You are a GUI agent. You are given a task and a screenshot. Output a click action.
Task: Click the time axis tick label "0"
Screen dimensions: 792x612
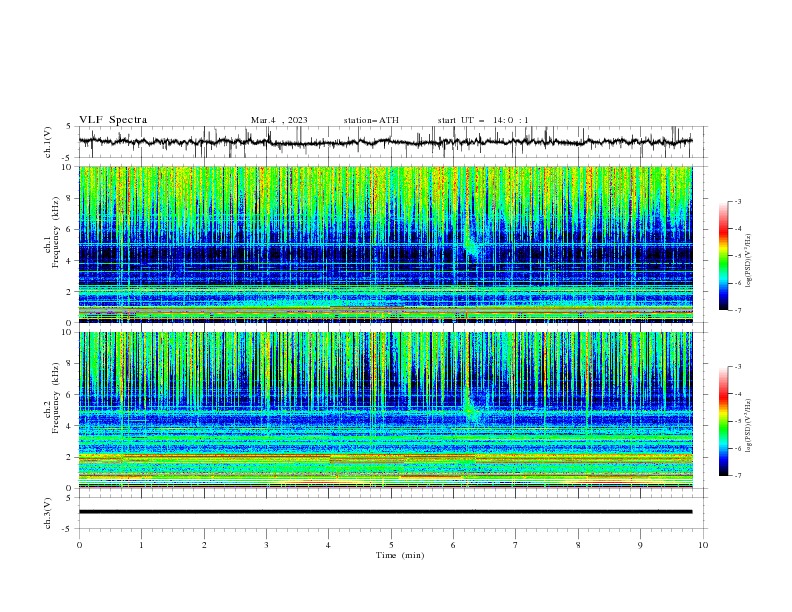[x=79, y=545]
